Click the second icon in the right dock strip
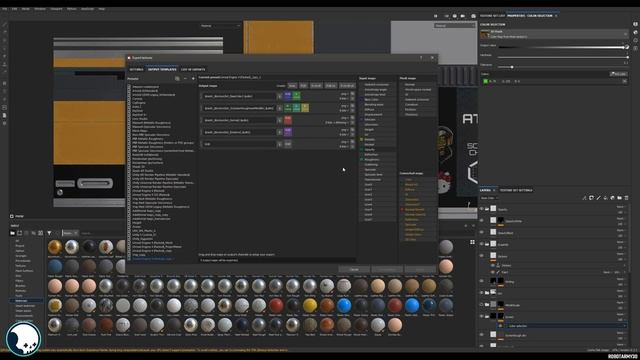 point(636,32)
